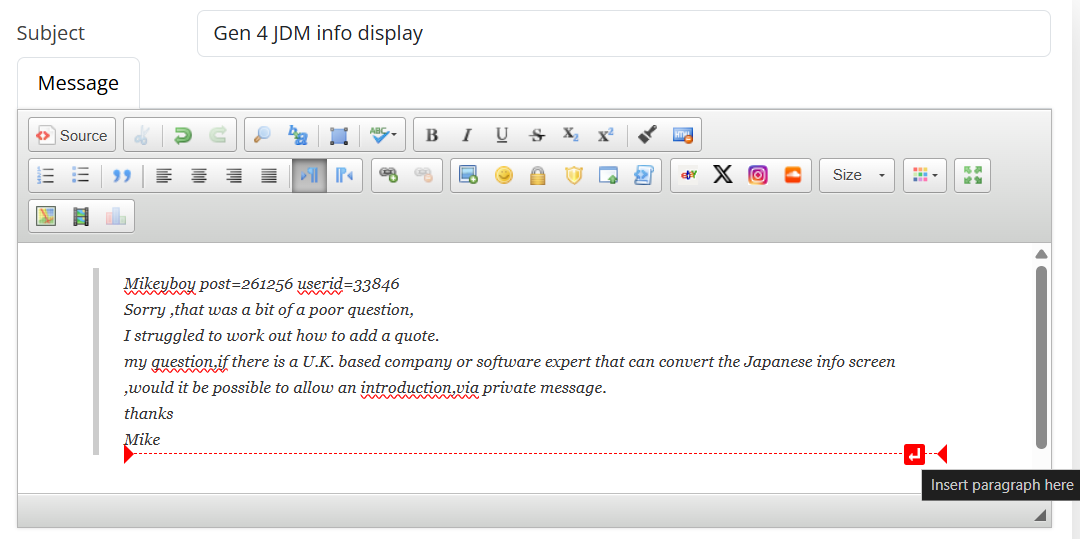Screen dimensions: 1080x539
Task: Embed an X (Twitter) post
Action: point(723,175)
